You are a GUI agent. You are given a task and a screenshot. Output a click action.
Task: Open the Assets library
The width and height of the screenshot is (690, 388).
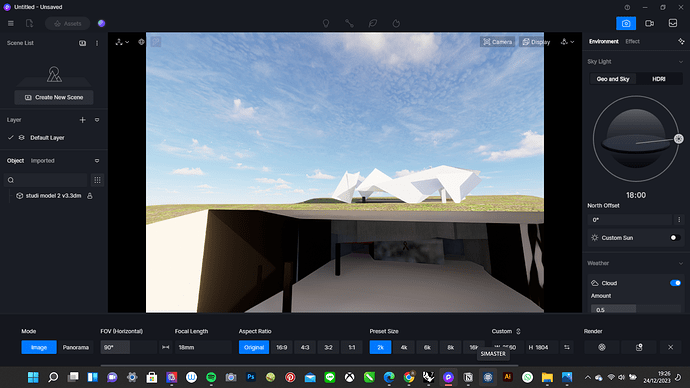click(67, 23)
